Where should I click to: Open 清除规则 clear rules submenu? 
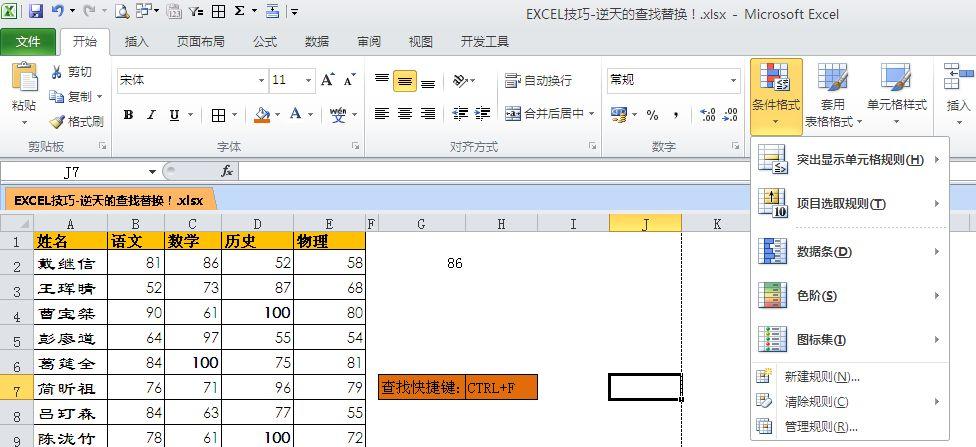[x=850, y=402]
